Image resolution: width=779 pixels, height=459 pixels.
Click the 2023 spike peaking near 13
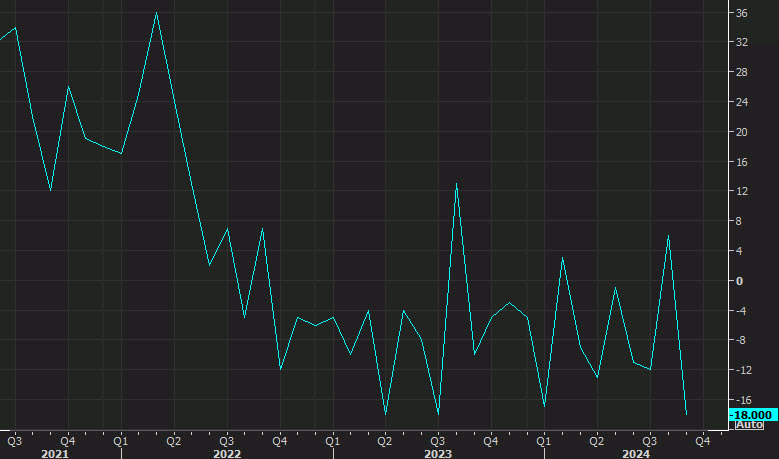(456, 184)
